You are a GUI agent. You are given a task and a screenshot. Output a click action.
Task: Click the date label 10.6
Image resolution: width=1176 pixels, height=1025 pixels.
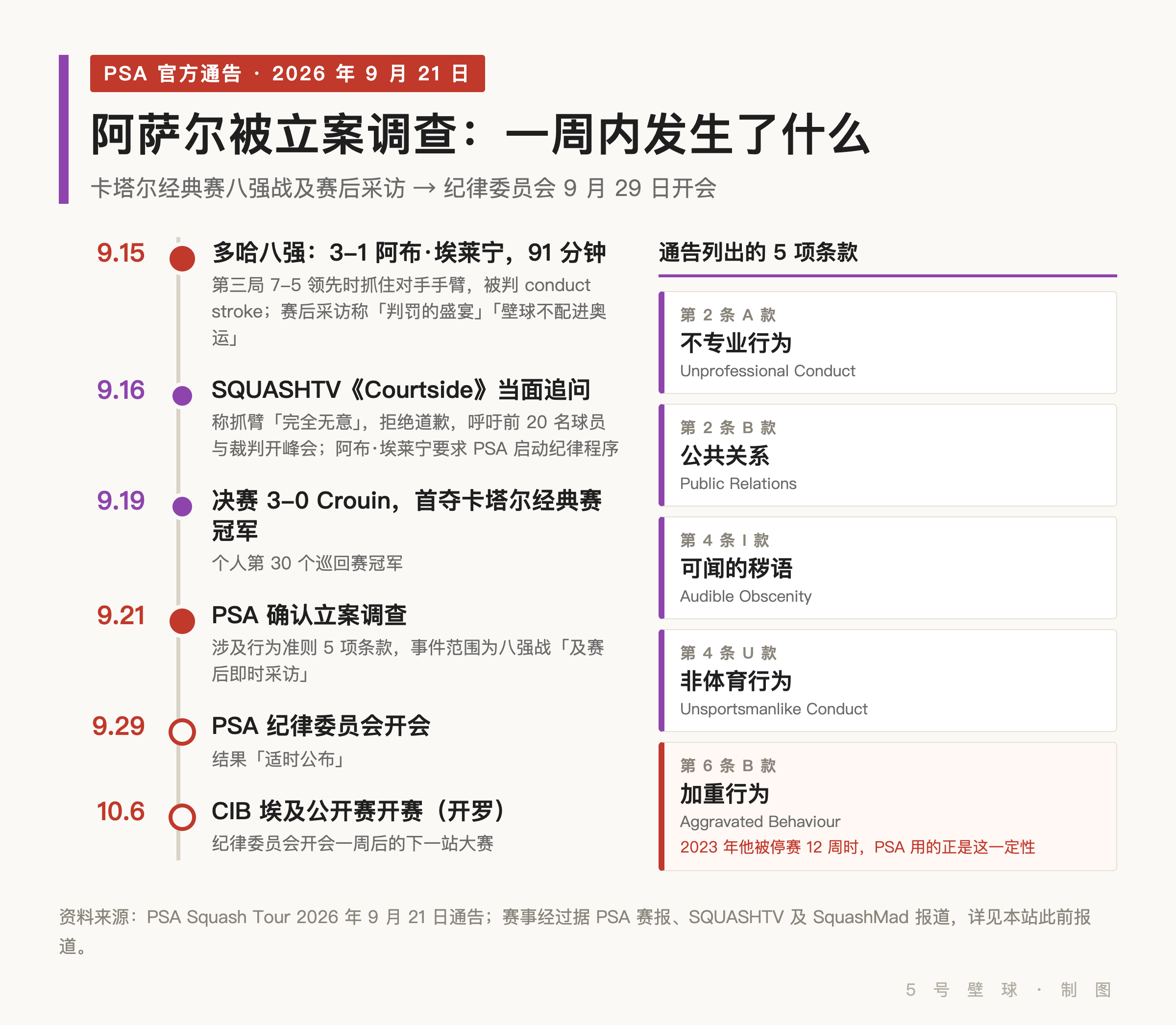click(121, 811)
